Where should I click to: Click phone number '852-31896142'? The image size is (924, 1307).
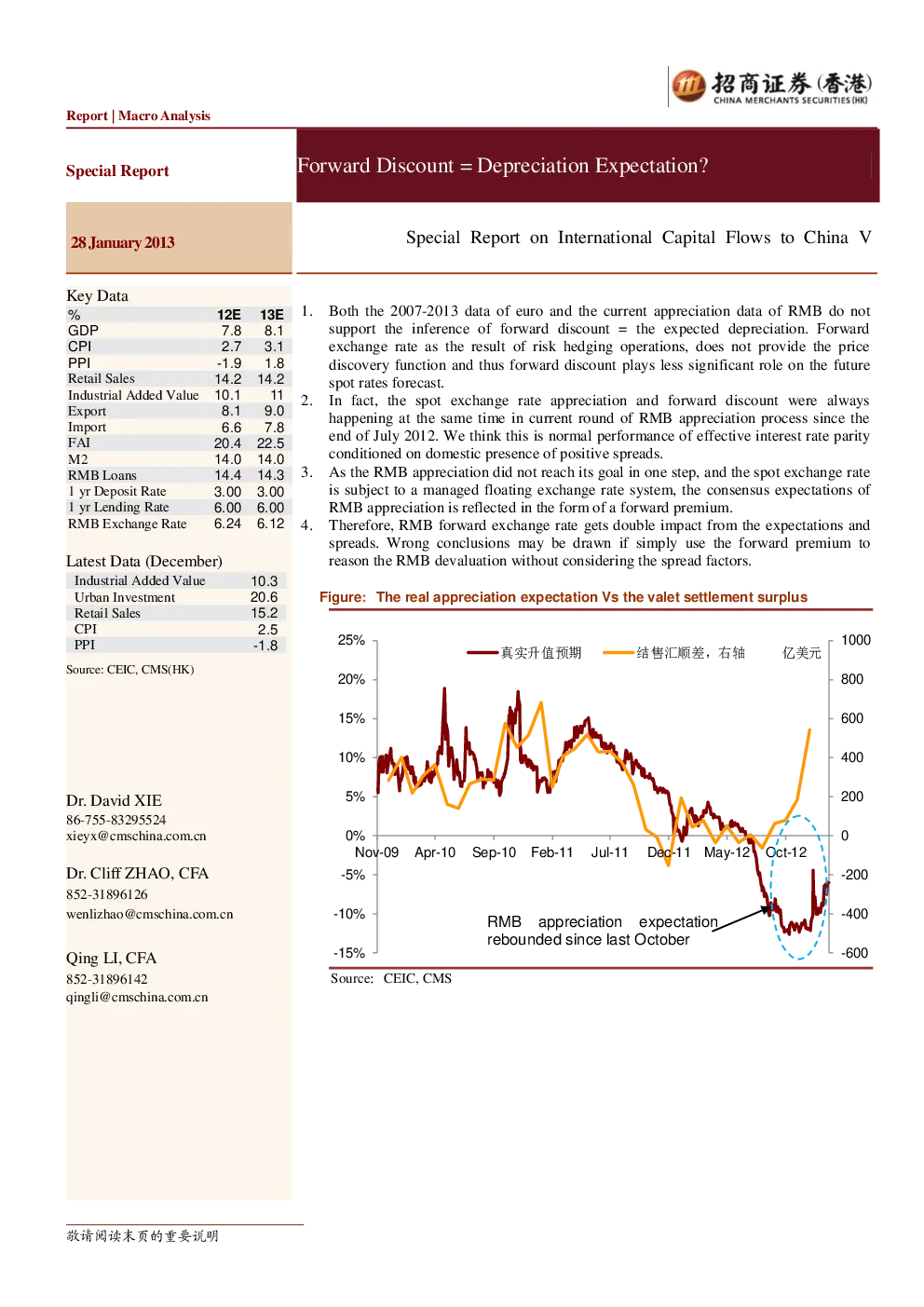(x=107, y=980)
